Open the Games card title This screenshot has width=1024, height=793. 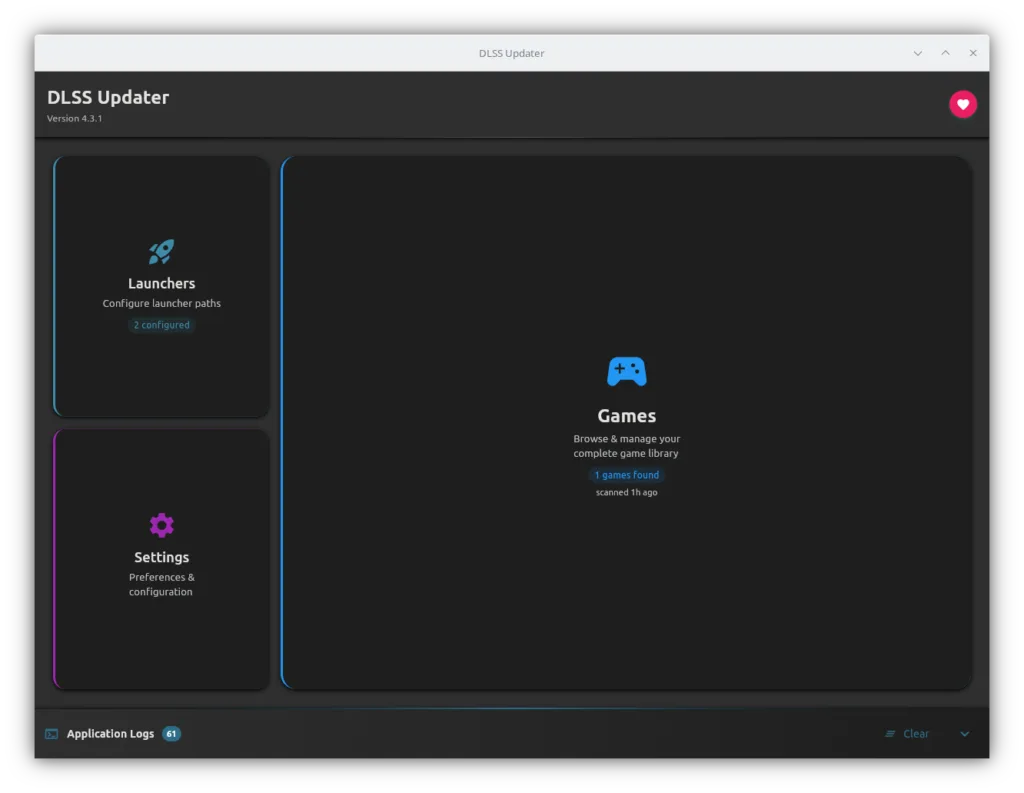(x=626, y=416)
